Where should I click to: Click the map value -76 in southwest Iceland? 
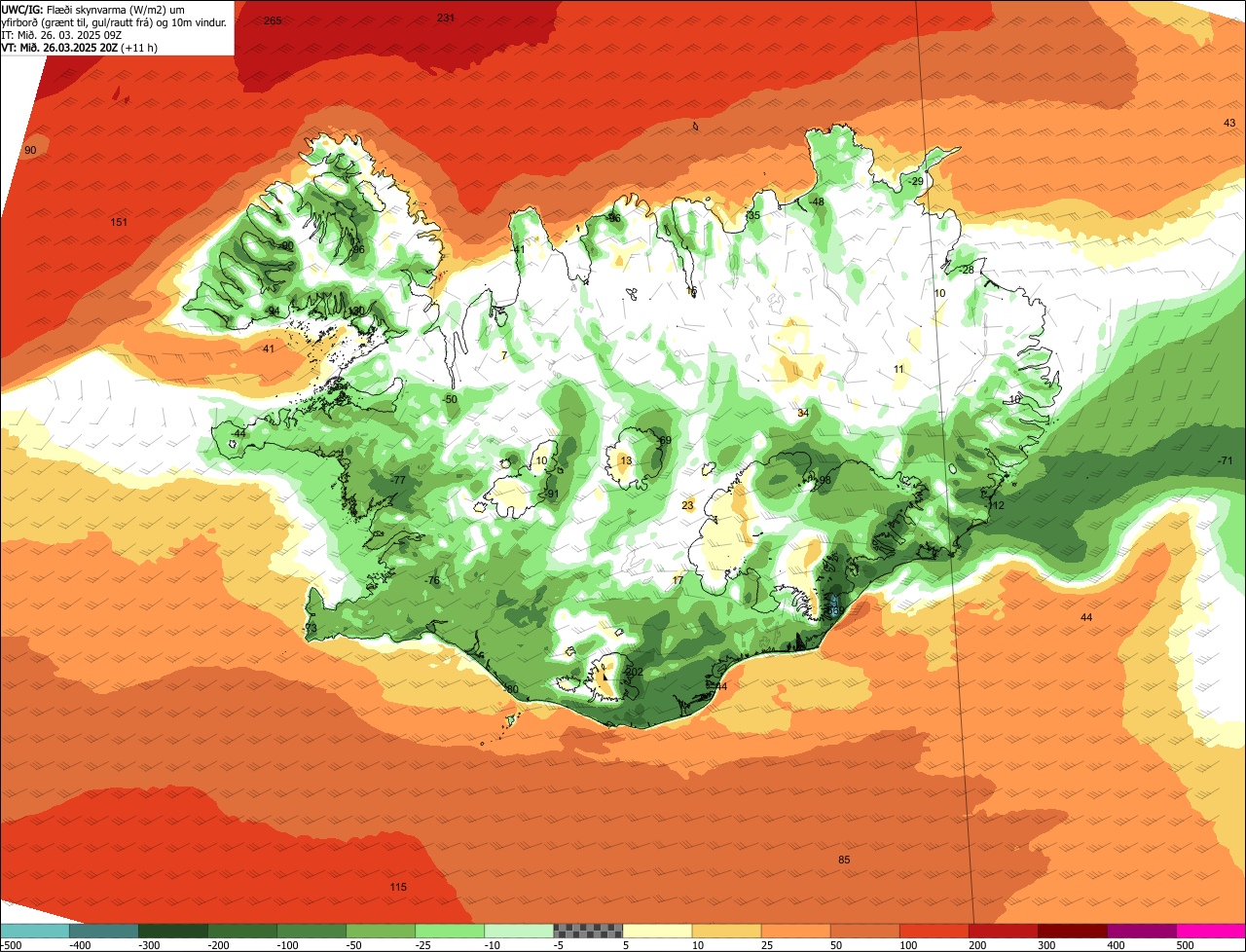[x=432, y=581]
